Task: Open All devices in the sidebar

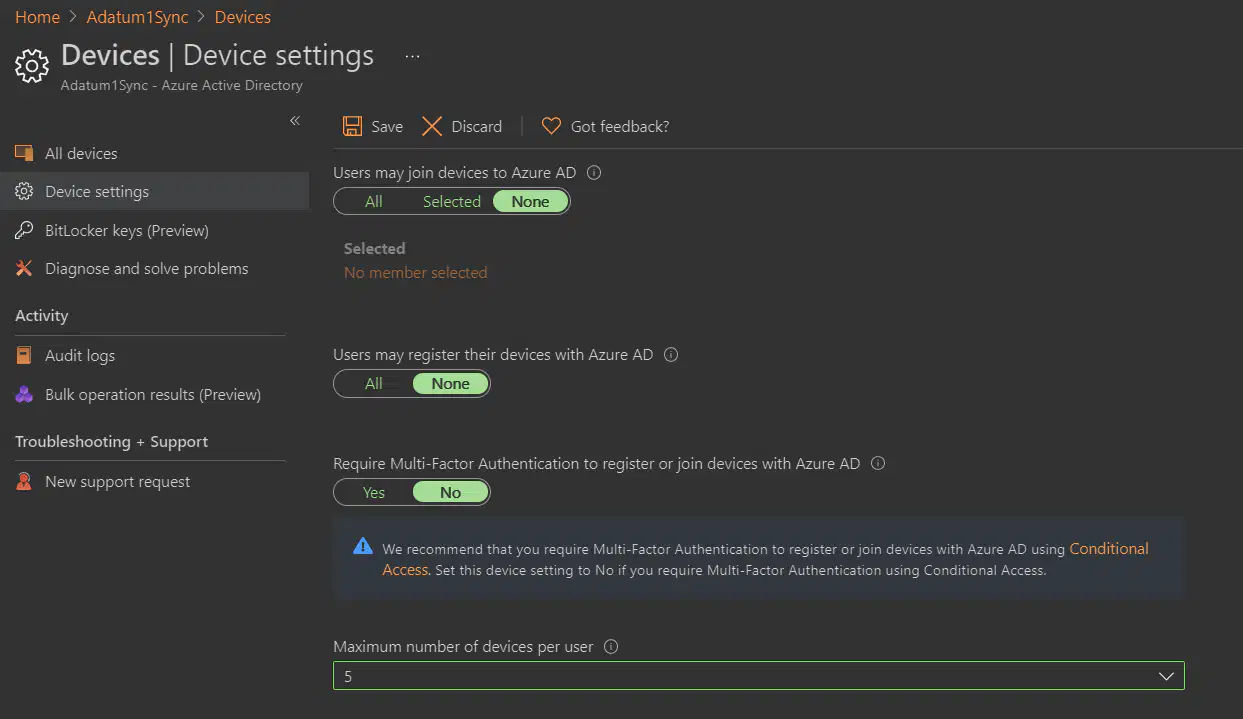Action: pos(155,153)
